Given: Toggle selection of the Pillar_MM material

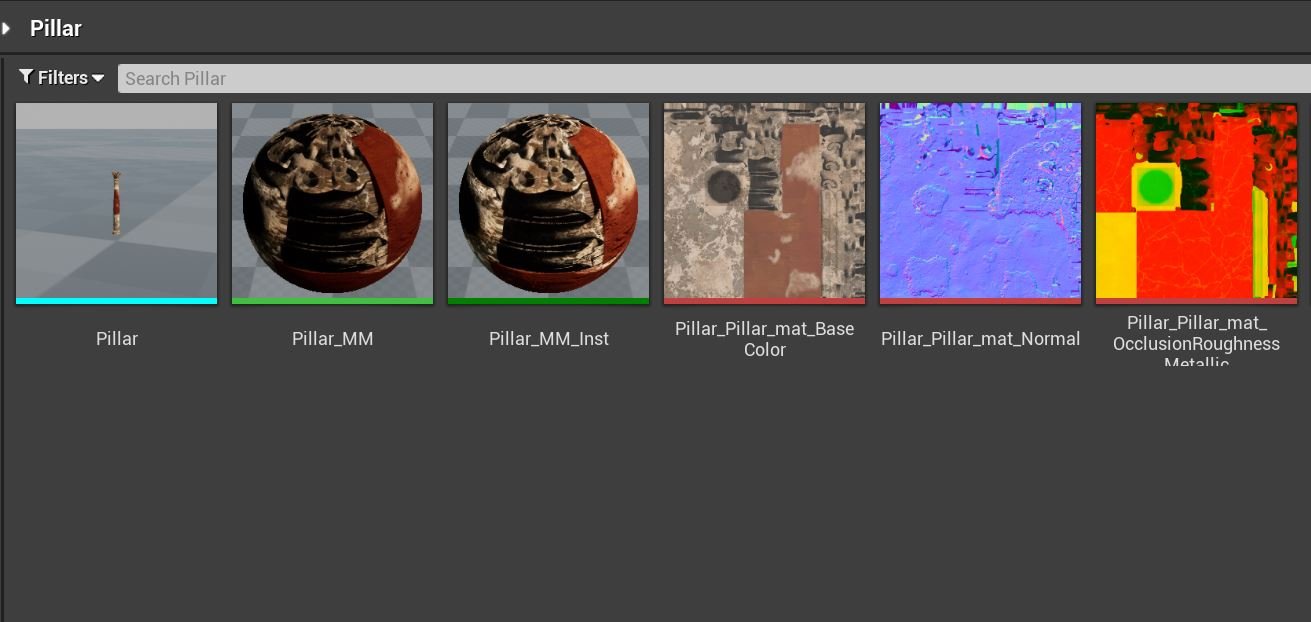Looking at the screenshot, I should point(332,200).
